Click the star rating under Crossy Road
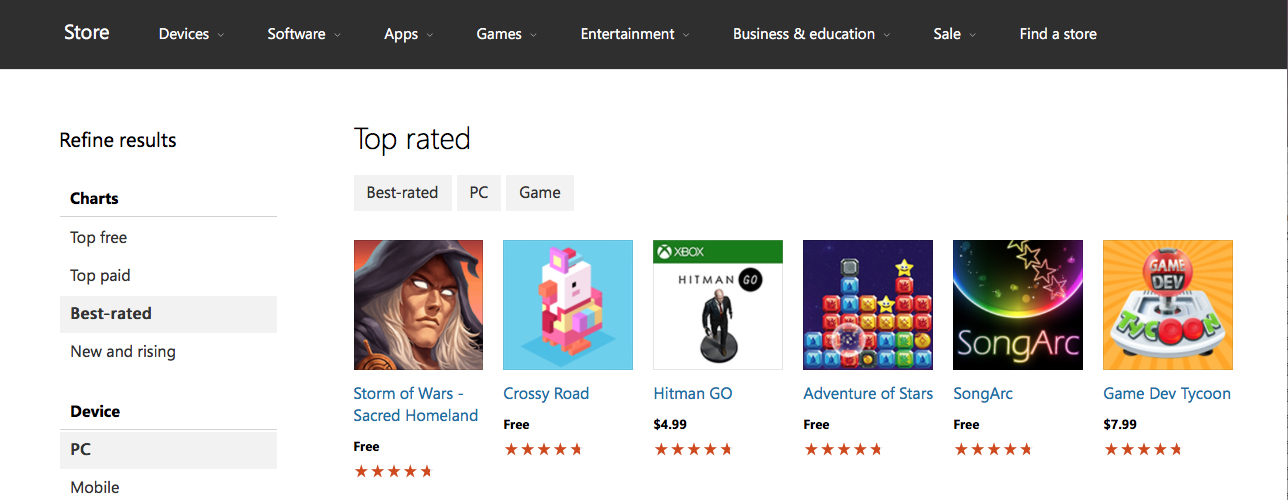1288x500 pixels. pyautogui.click(x=543, y=449)
